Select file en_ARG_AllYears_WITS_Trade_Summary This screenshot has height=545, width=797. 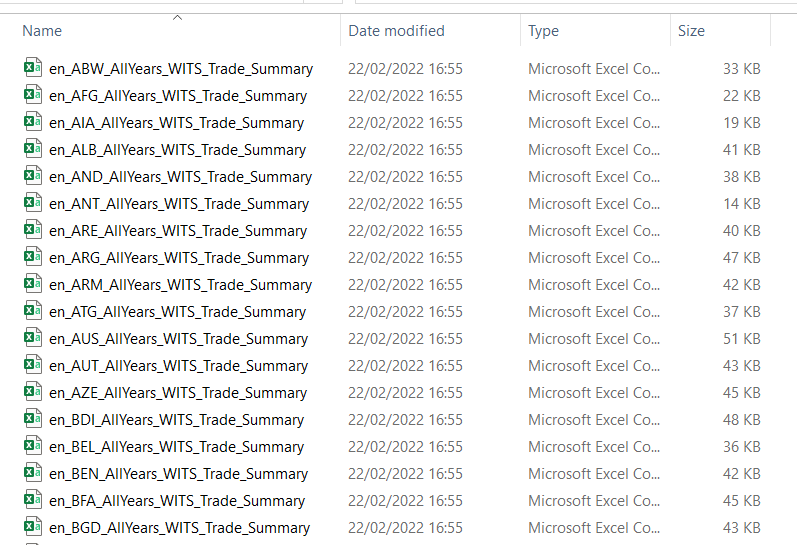pyautogui.click(x=180, y=258)
